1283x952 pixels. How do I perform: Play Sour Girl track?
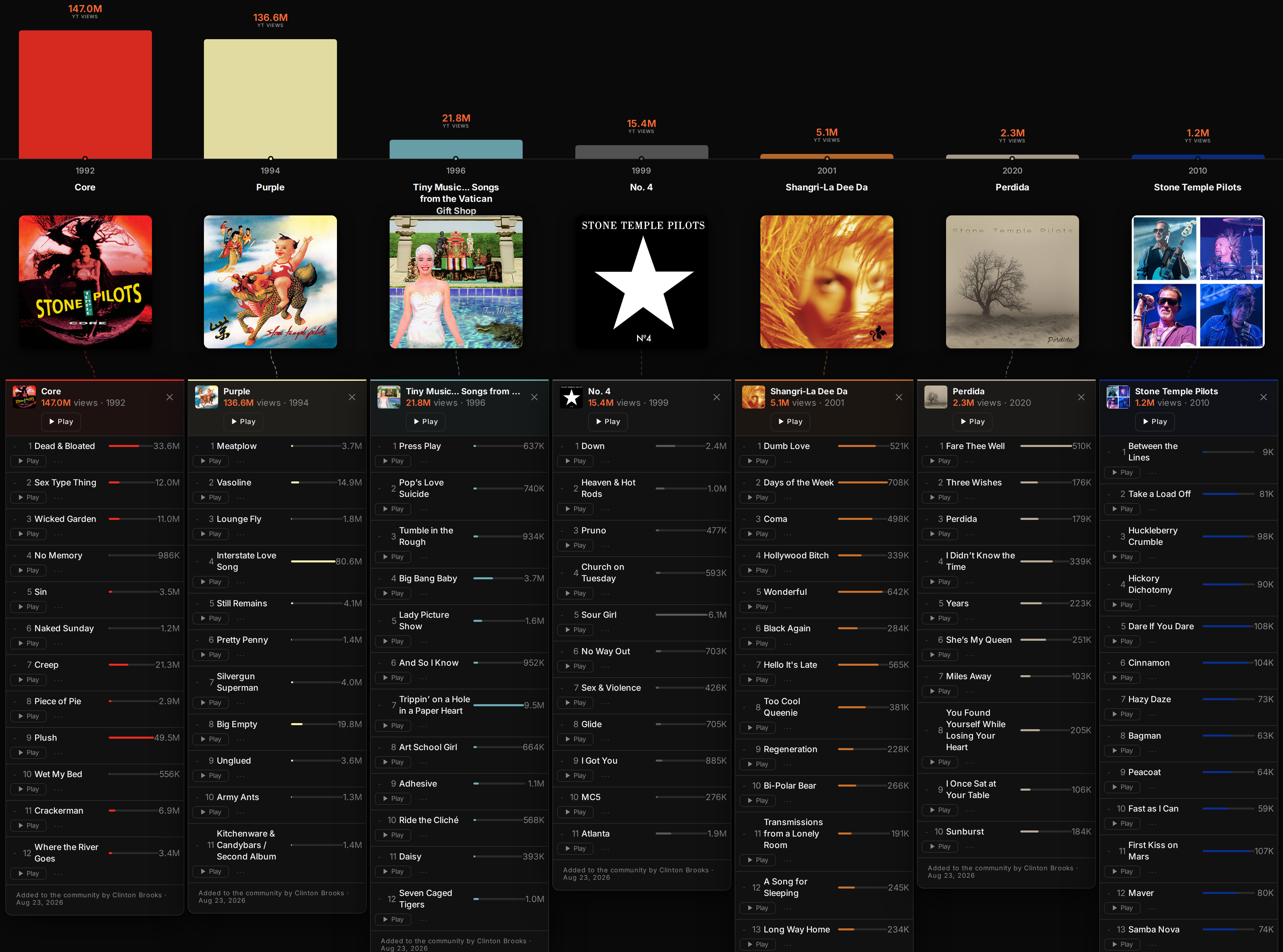click(575, 630)
